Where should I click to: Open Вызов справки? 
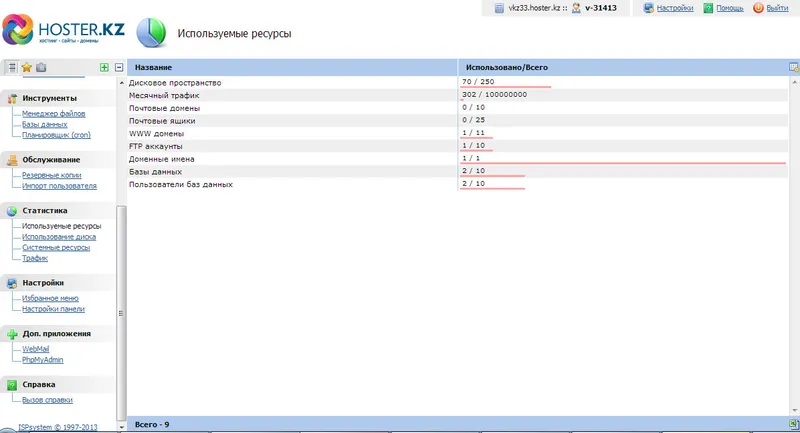coord(47,400)
